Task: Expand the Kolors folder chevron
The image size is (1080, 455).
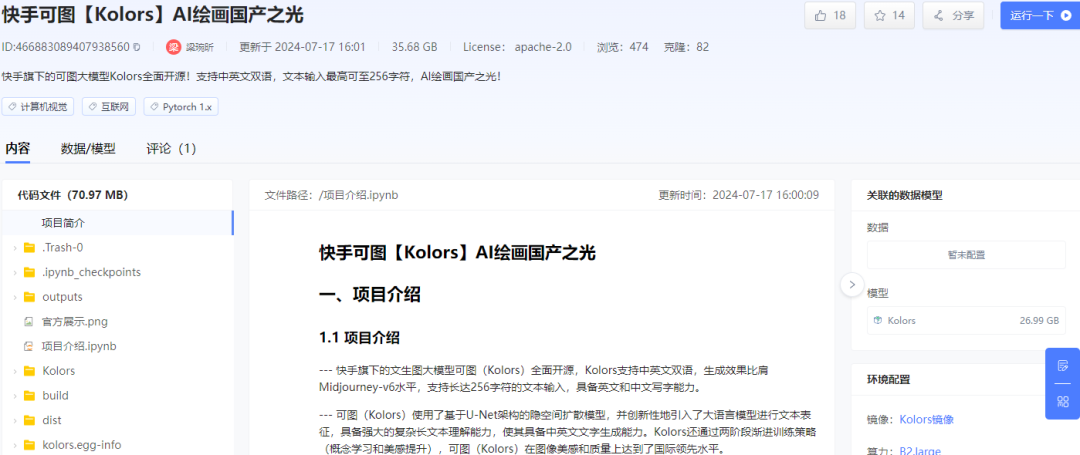Action: click(14, 371)
